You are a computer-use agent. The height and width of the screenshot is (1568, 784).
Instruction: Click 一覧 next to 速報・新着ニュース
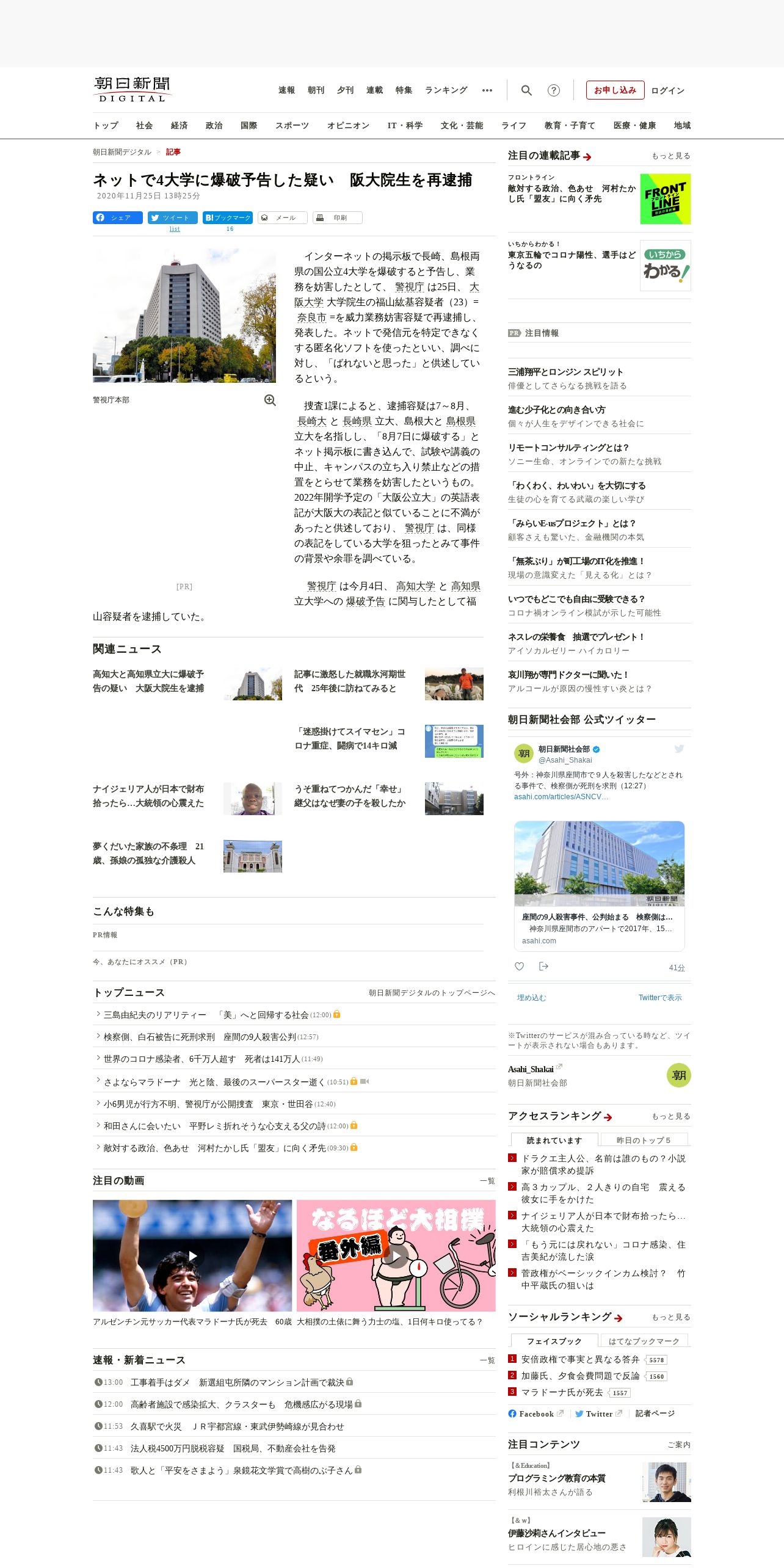point(487,1360)
